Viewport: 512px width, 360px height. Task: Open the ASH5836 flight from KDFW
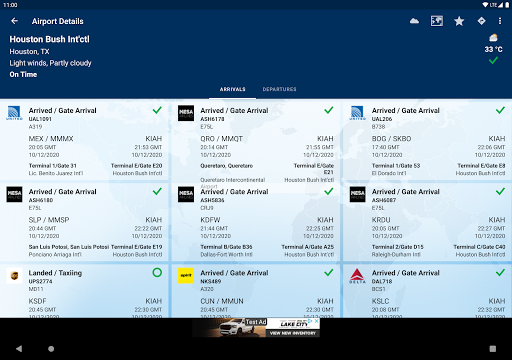tap(256, 222)
